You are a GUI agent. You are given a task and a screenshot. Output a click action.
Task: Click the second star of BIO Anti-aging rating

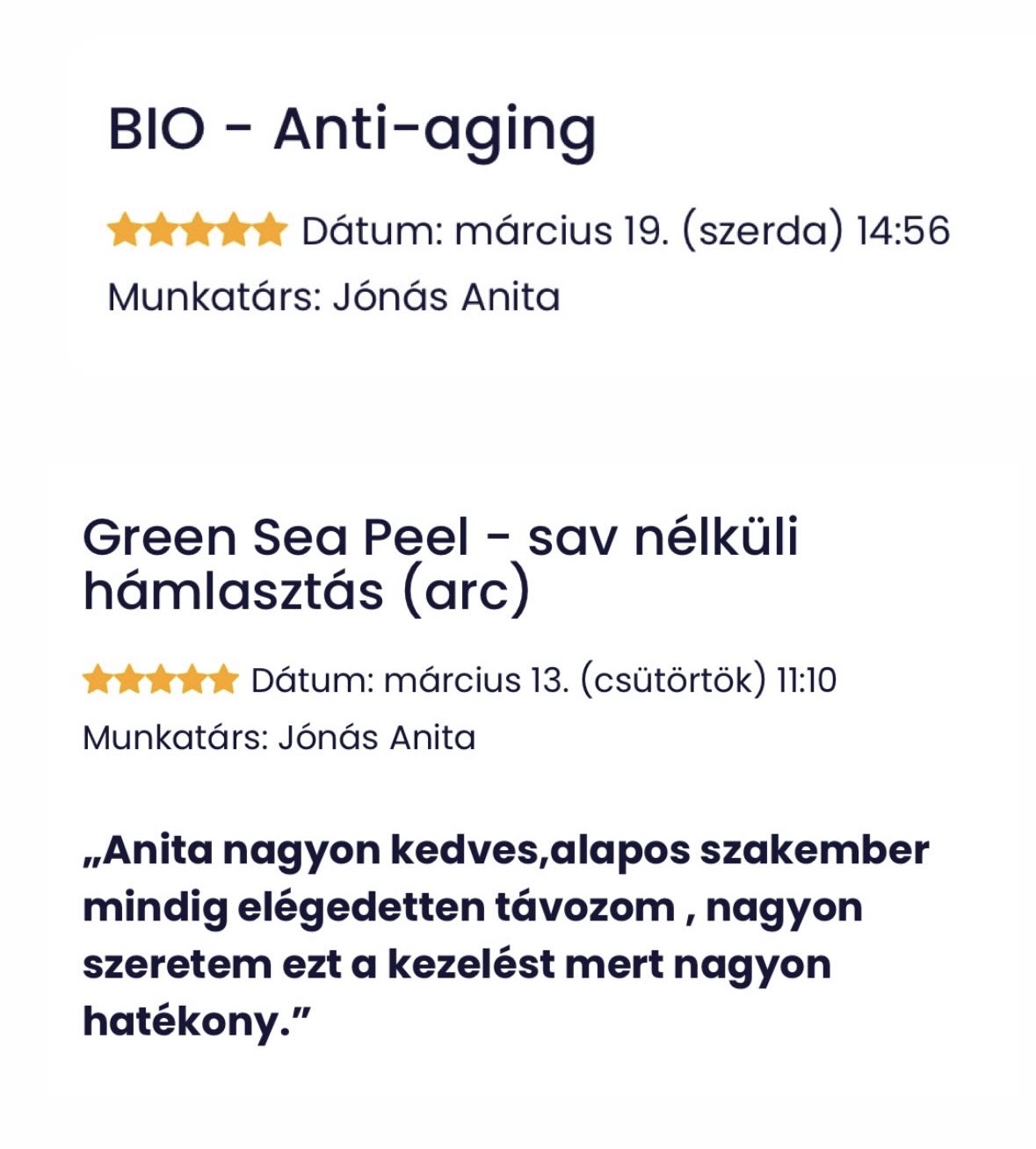pos(161,230)
